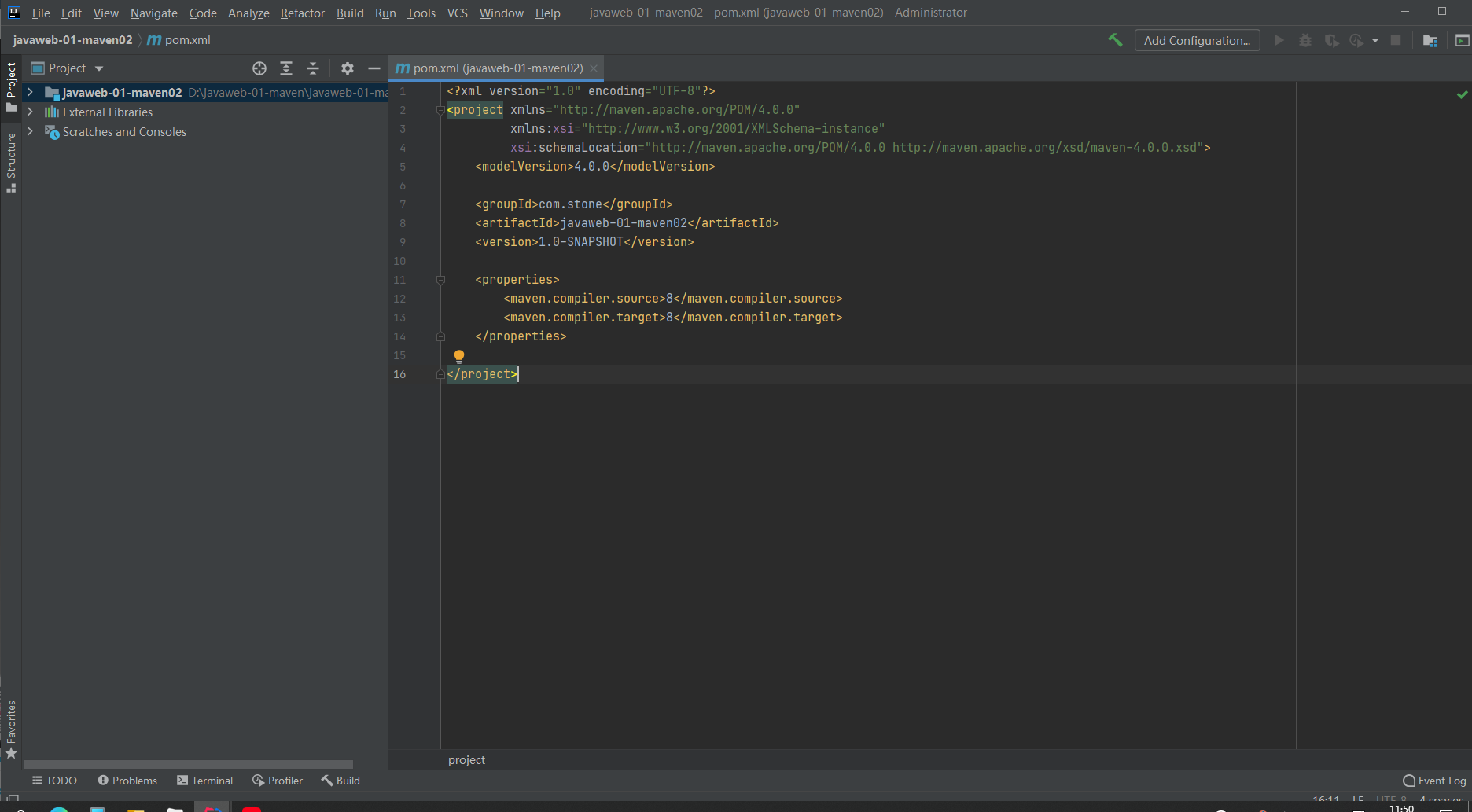Click Run with Coverage icon
The width and height of the screenshot is (1472, 812).
(1331, 40)
